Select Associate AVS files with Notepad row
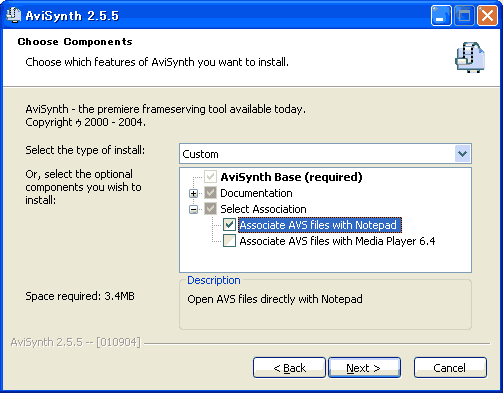This screenshot has width=503, height=393. 320,225
